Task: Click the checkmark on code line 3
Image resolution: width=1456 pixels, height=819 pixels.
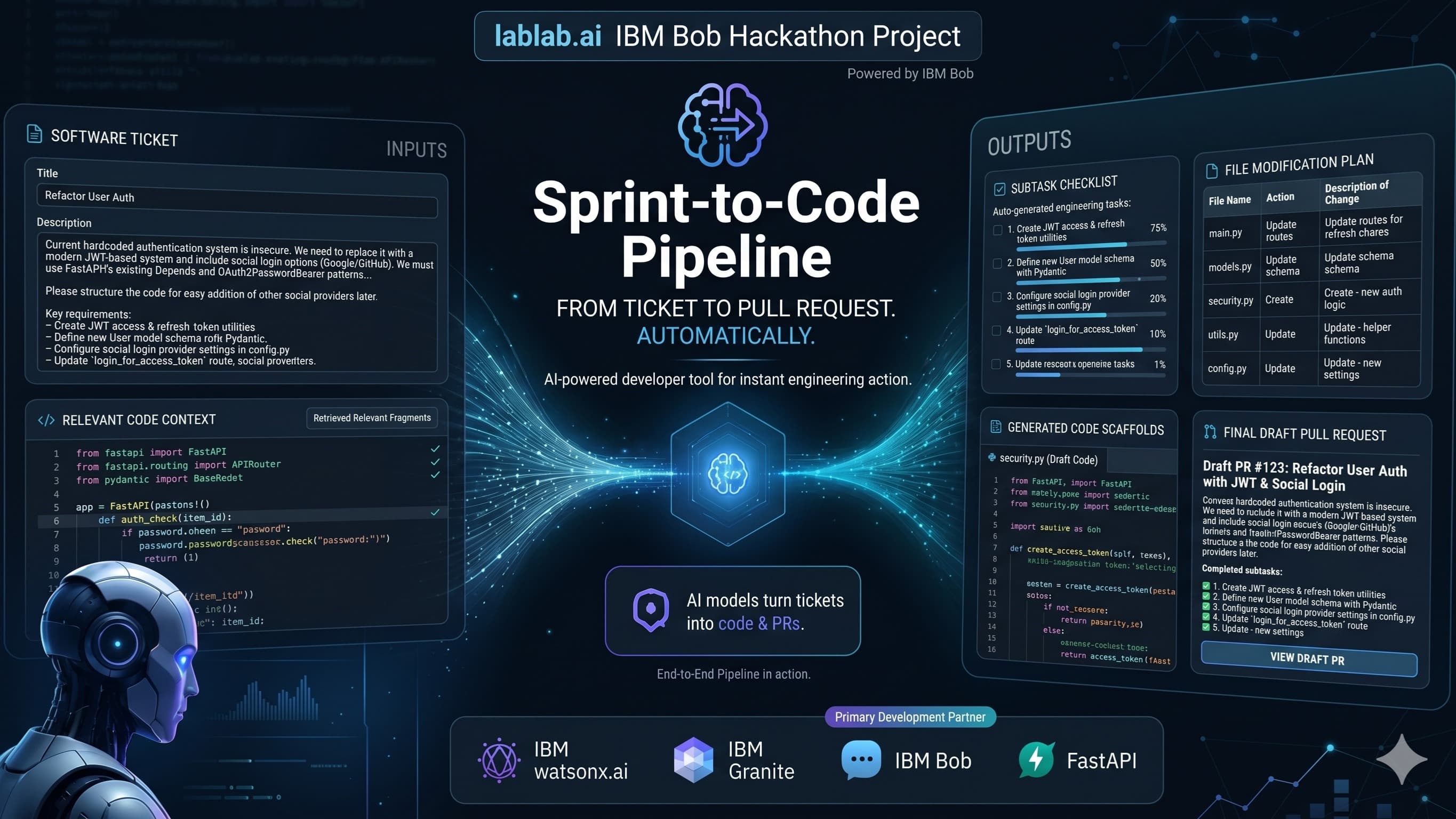Action: tap(435, 475)
